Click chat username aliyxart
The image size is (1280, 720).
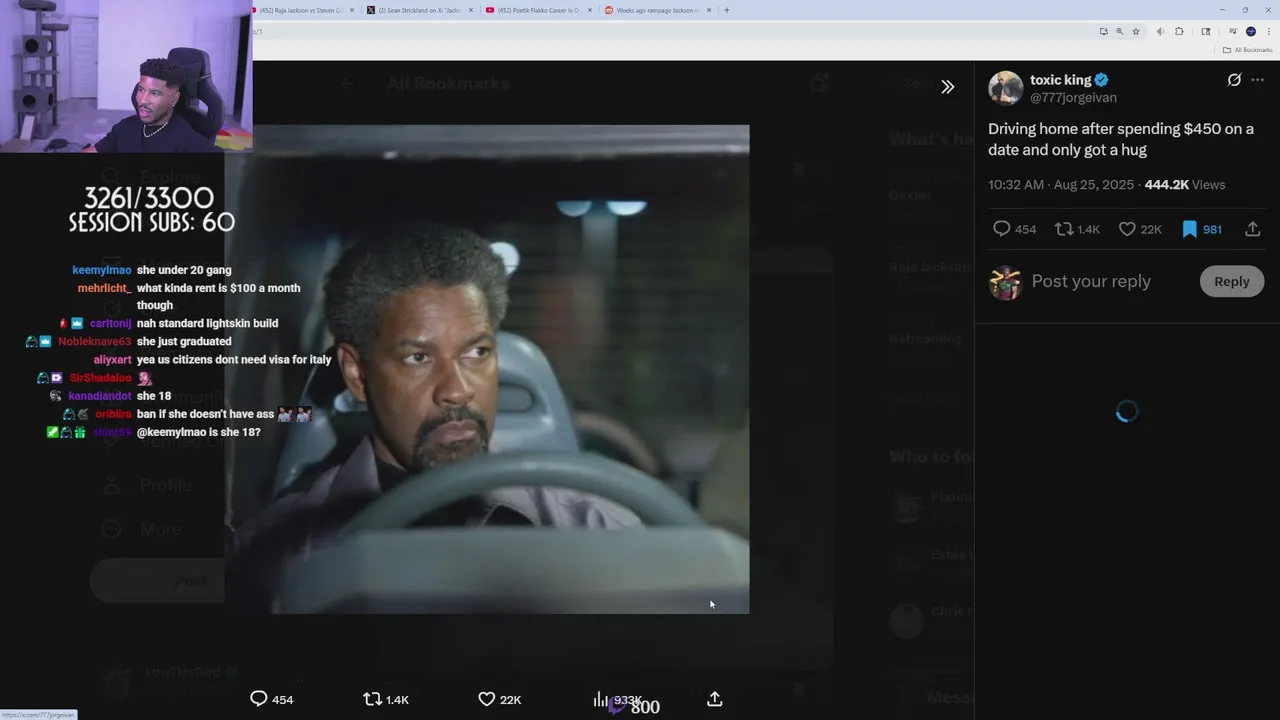point(113,360)
